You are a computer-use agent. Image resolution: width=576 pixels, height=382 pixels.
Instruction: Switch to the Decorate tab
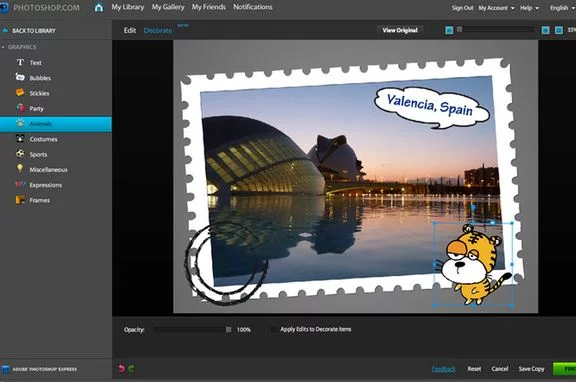[158, 30]
